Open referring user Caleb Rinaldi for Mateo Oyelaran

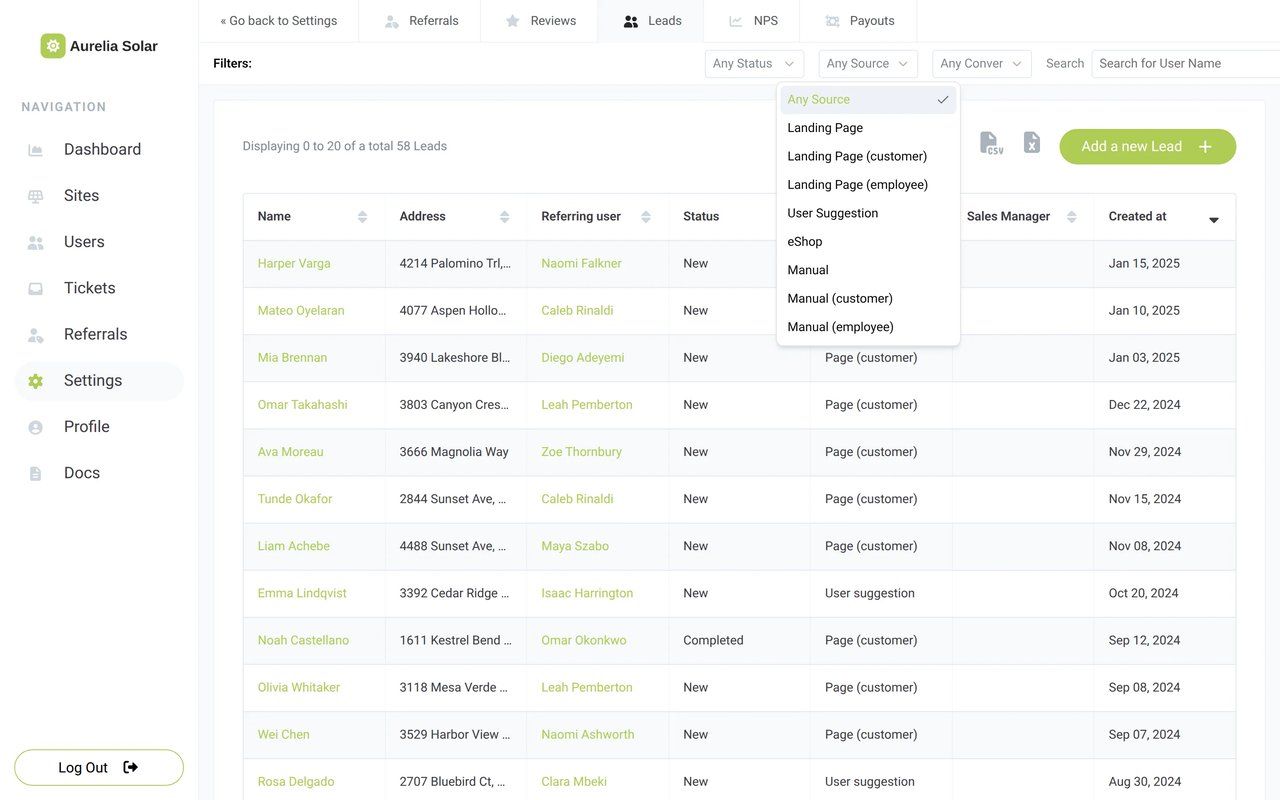[x=578, y=311]
